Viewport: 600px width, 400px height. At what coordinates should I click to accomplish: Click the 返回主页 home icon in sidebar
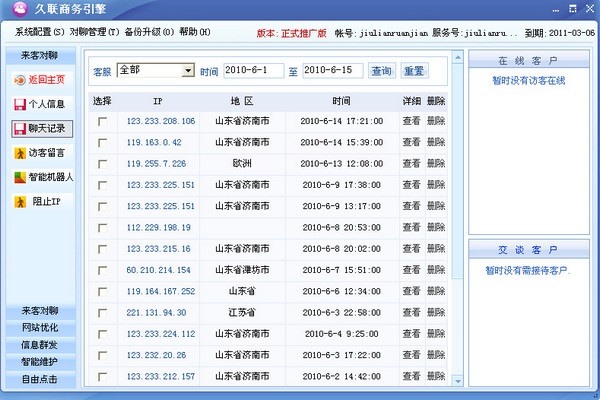click(19, 78)
